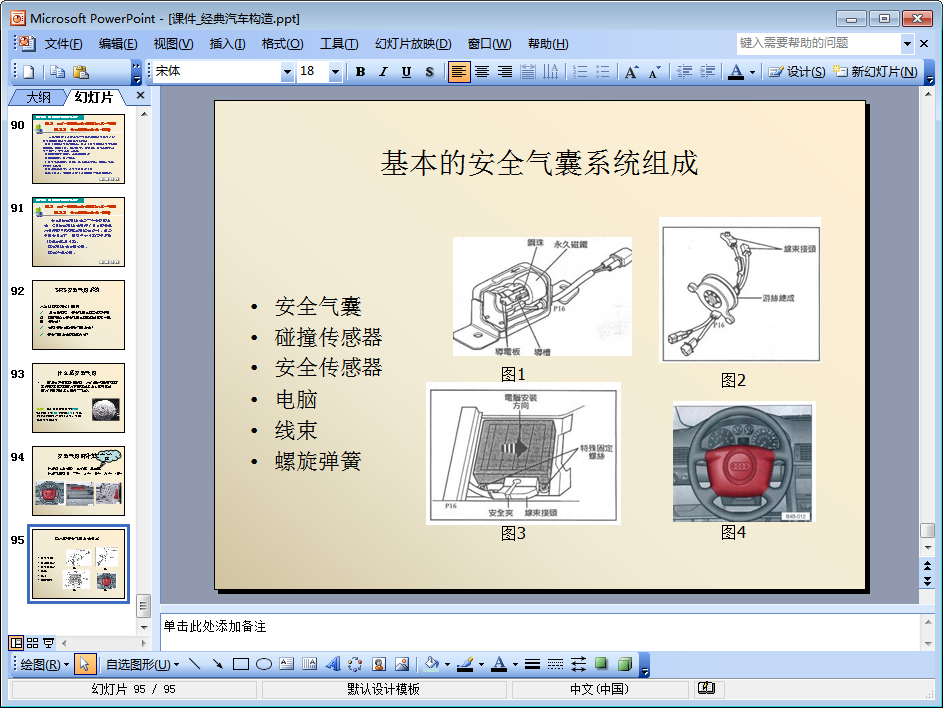Select the Rectangle shape tool
This screenshot has width=943, height=708.
(241, 664)
